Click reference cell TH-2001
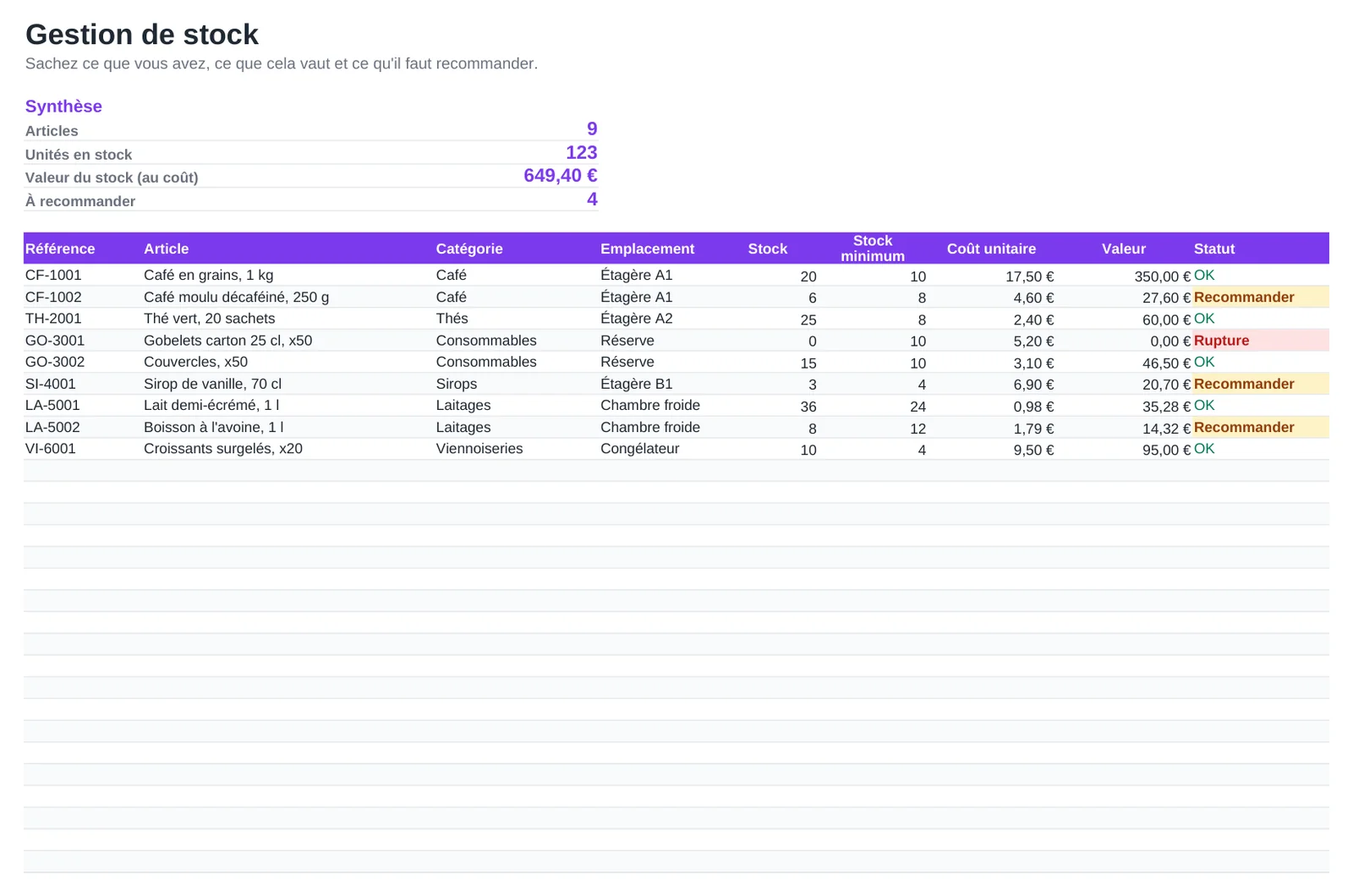The image size is (1353, 896). coord(53,319)
